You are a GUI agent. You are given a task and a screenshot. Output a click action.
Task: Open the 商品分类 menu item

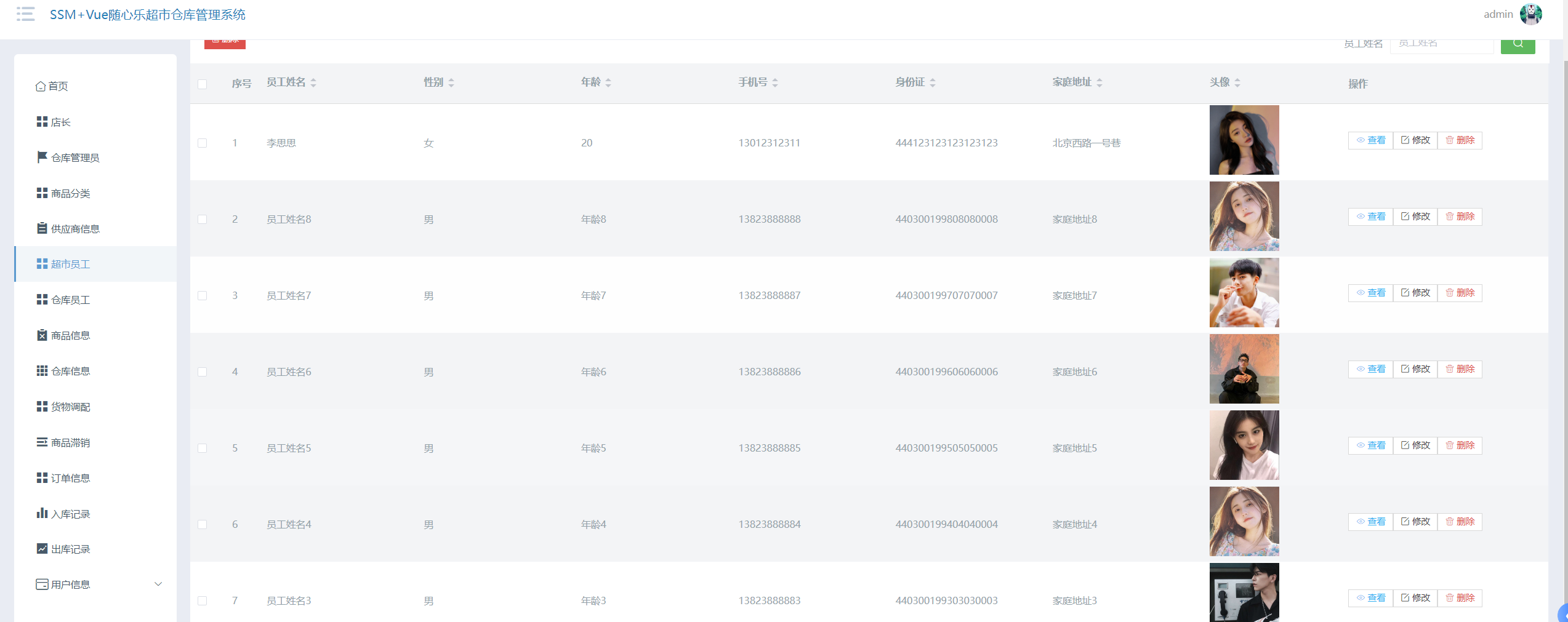70,193
